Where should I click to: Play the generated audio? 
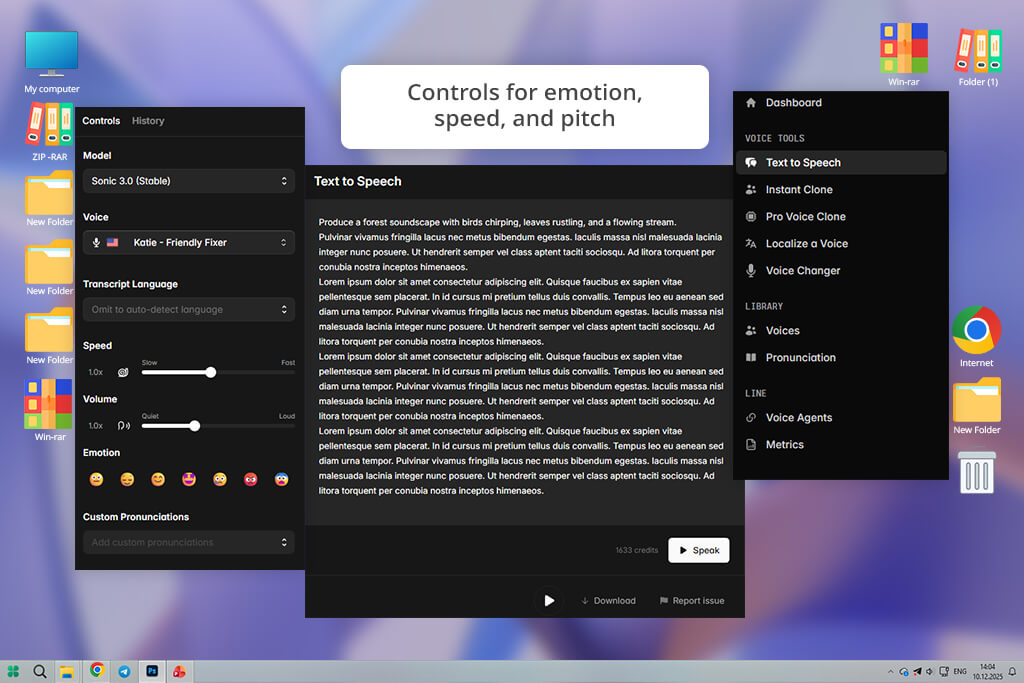coord(549,601)
